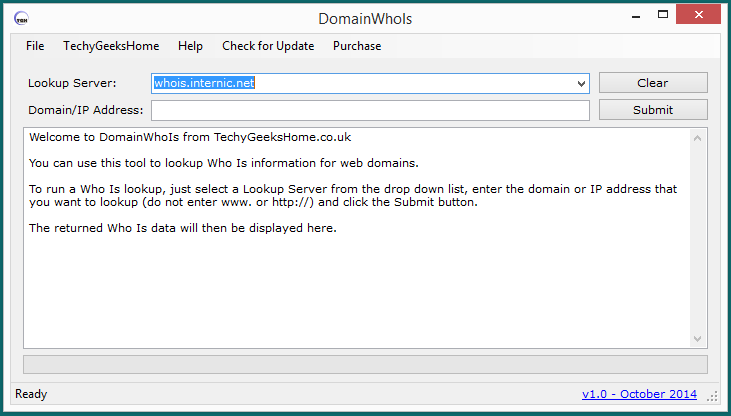Screen dimensions: 731x416
Task: Open the File menu
Action: pos(35,46)
